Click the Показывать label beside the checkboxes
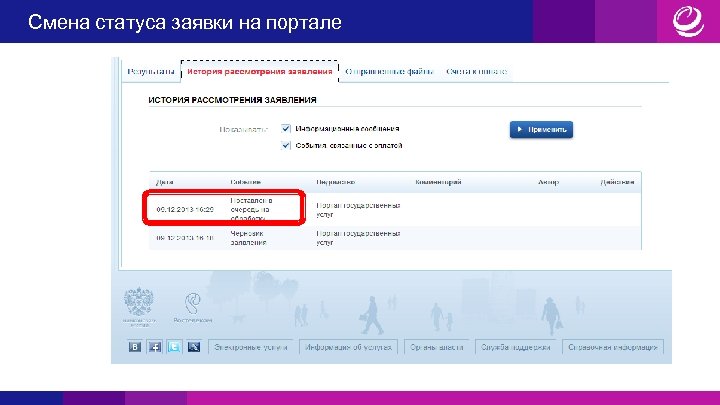Image resolution: width=720 pixels, height=405 pixels. coord(243,130)
